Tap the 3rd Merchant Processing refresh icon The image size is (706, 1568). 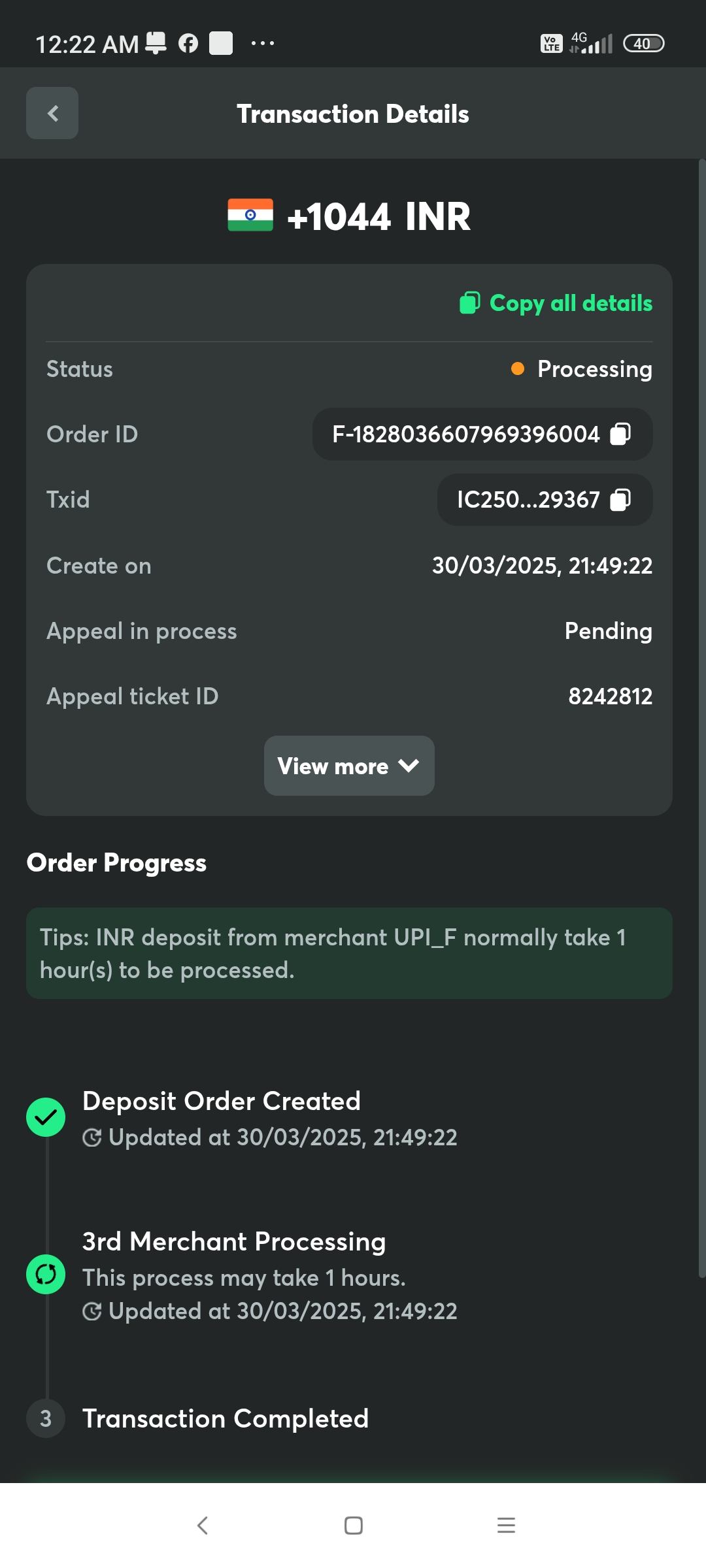point(46,1274)
